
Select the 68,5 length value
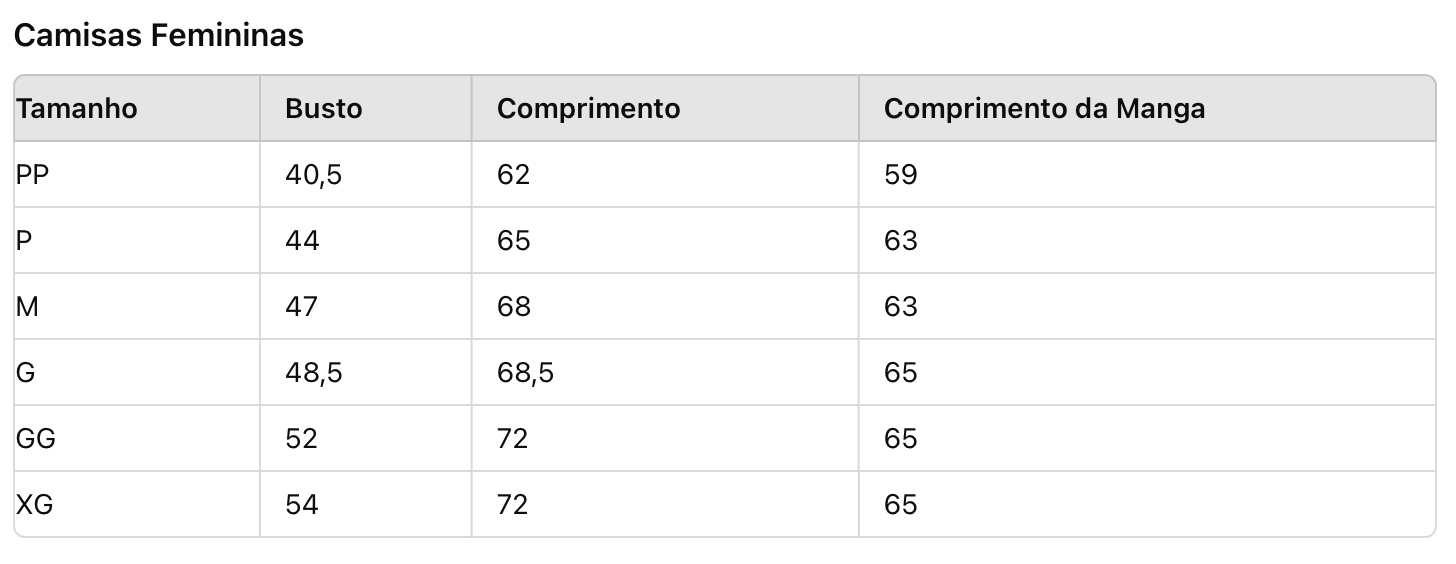point(525,373)
